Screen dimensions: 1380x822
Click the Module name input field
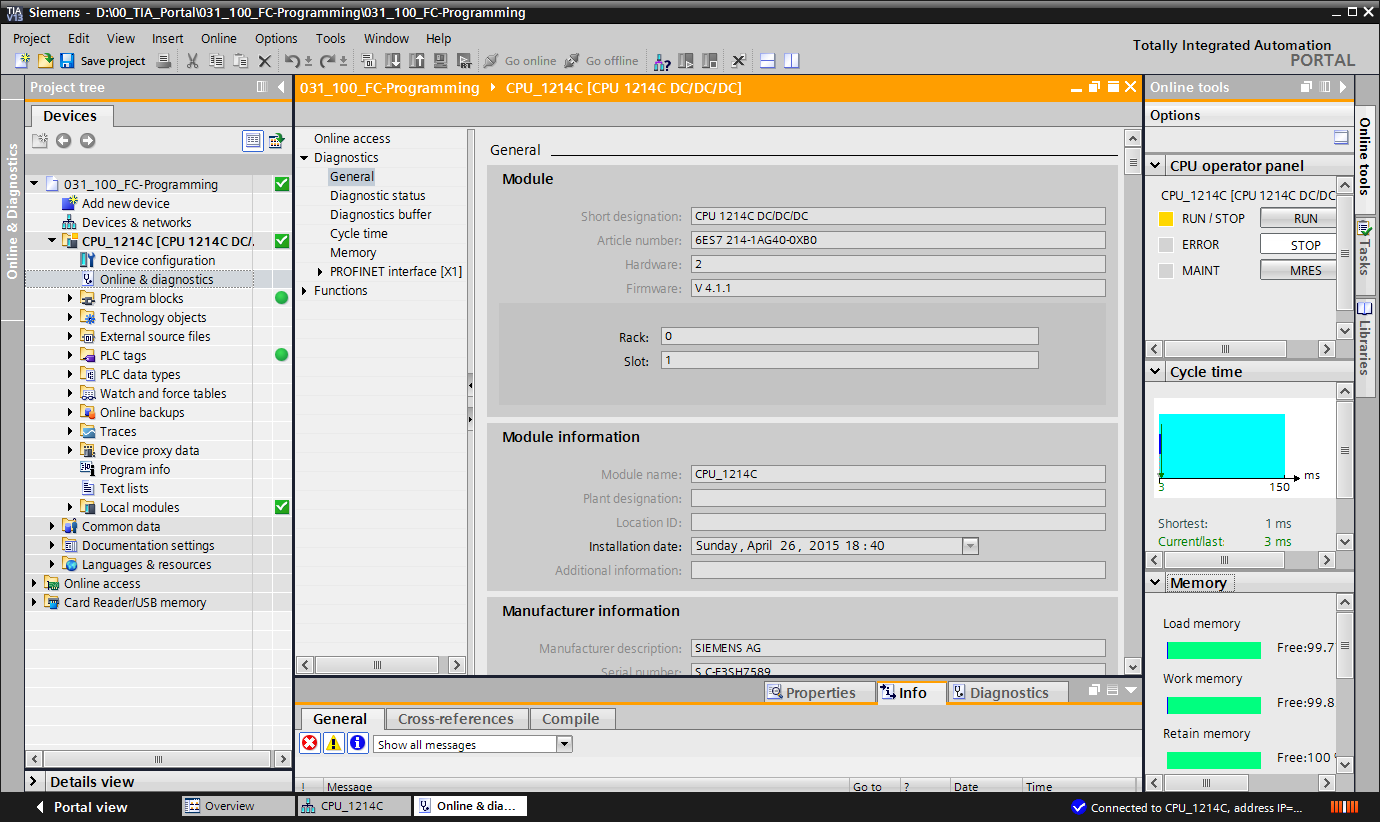[x=898, y=474]
